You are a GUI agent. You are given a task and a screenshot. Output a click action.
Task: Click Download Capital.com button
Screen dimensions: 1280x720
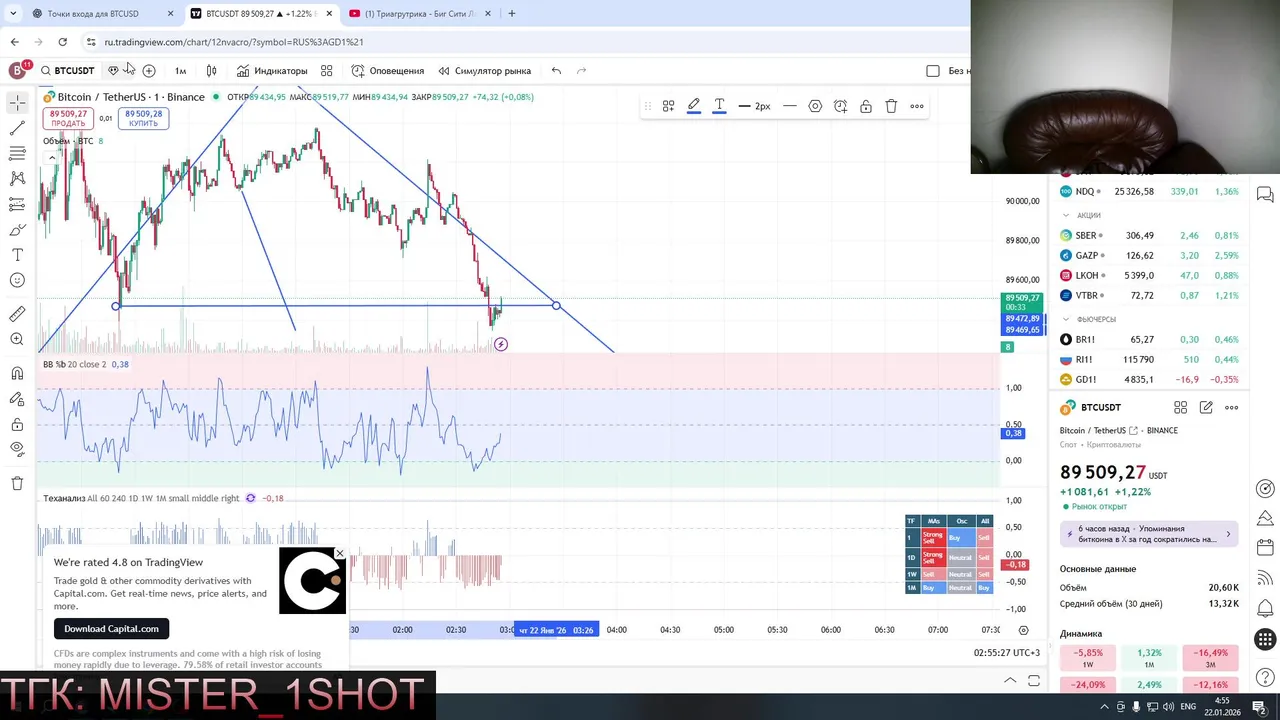(x=112, y=629)
